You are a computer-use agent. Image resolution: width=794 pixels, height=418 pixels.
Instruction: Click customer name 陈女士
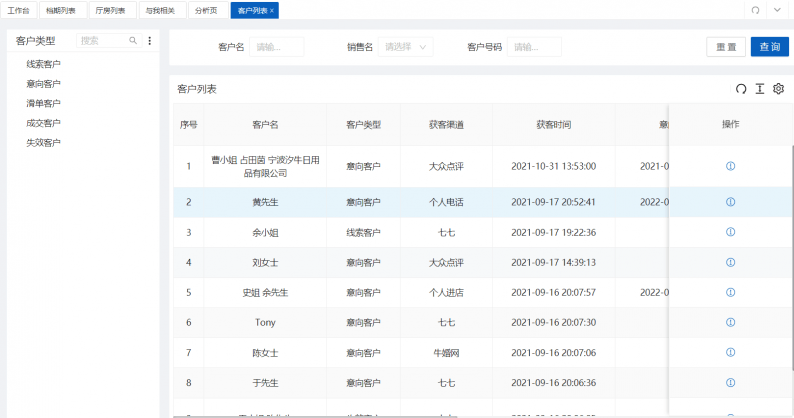click(265, 353)
